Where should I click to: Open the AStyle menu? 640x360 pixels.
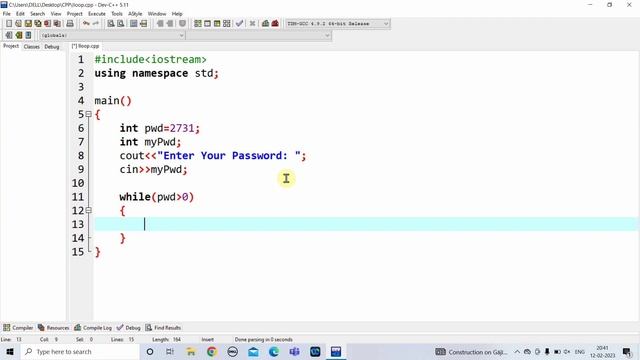click(135, 14)
